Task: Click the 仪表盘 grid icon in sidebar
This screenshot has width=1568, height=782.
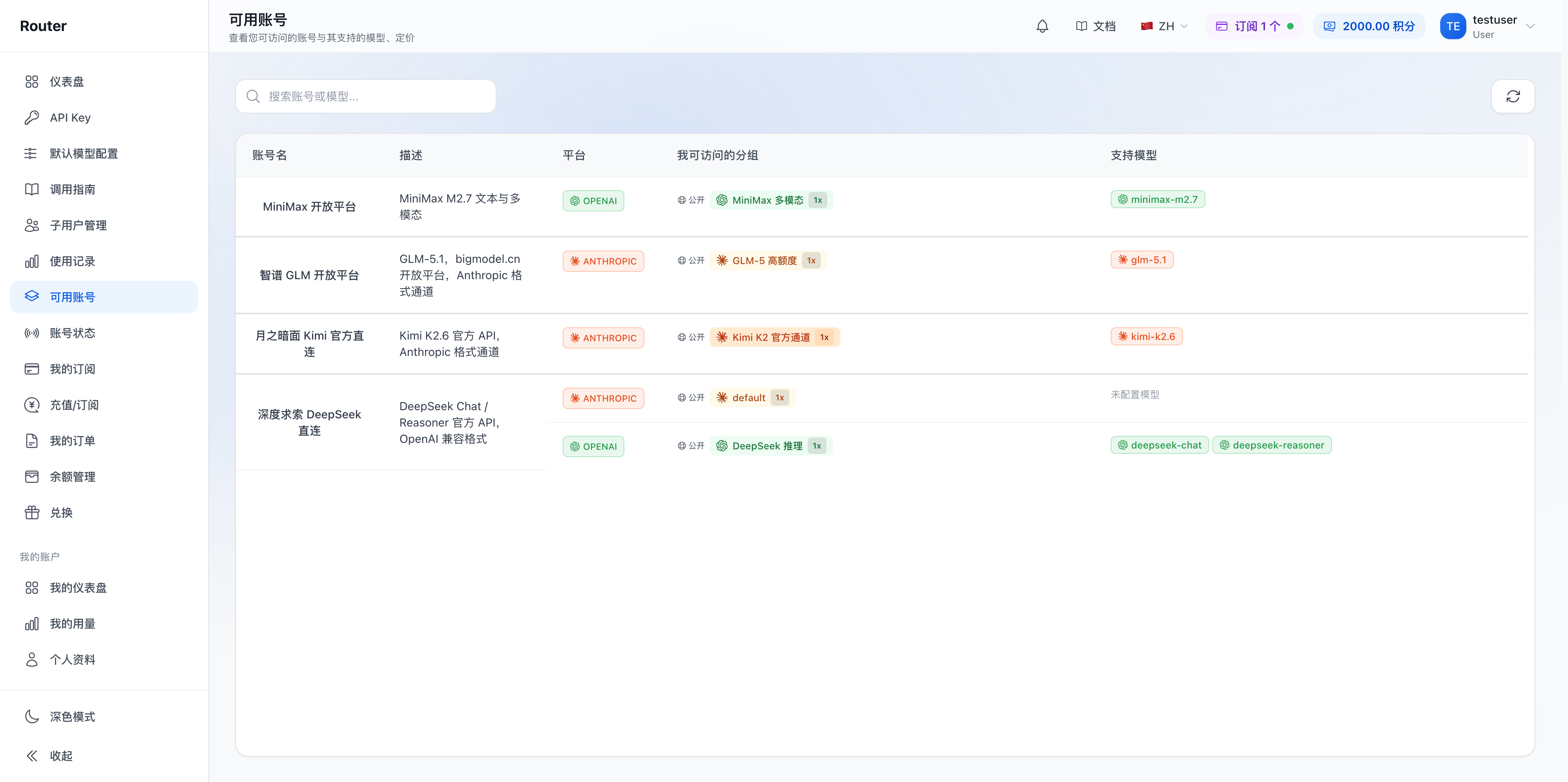Action: coord(32,82)
